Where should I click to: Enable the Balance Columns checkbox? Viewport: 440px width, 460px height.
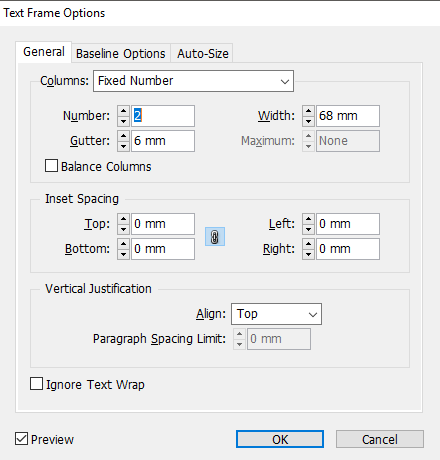(x=51, y=166)
